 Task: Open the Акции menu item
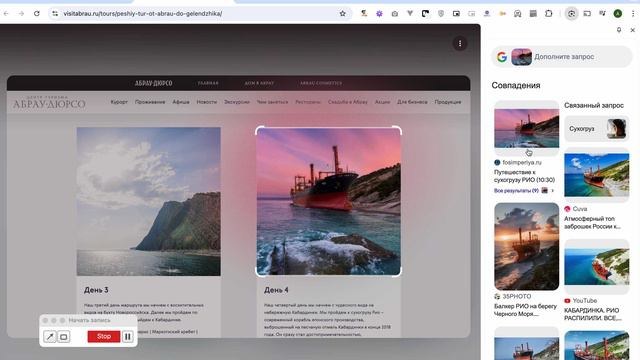click(382, 102)
